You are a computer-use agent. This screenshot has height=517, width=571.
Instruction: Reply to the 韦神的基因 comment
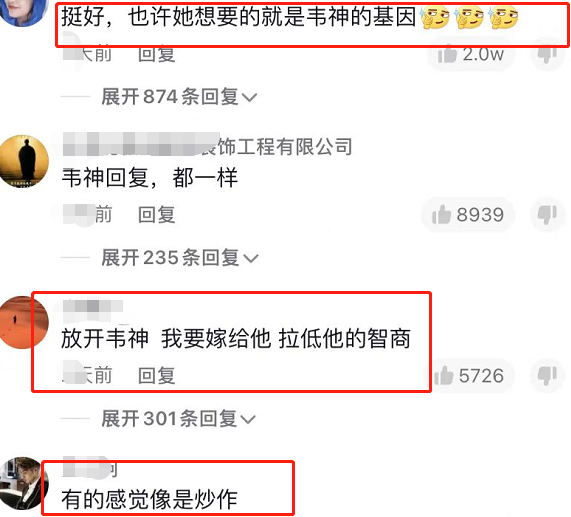[x=157, y=55]
